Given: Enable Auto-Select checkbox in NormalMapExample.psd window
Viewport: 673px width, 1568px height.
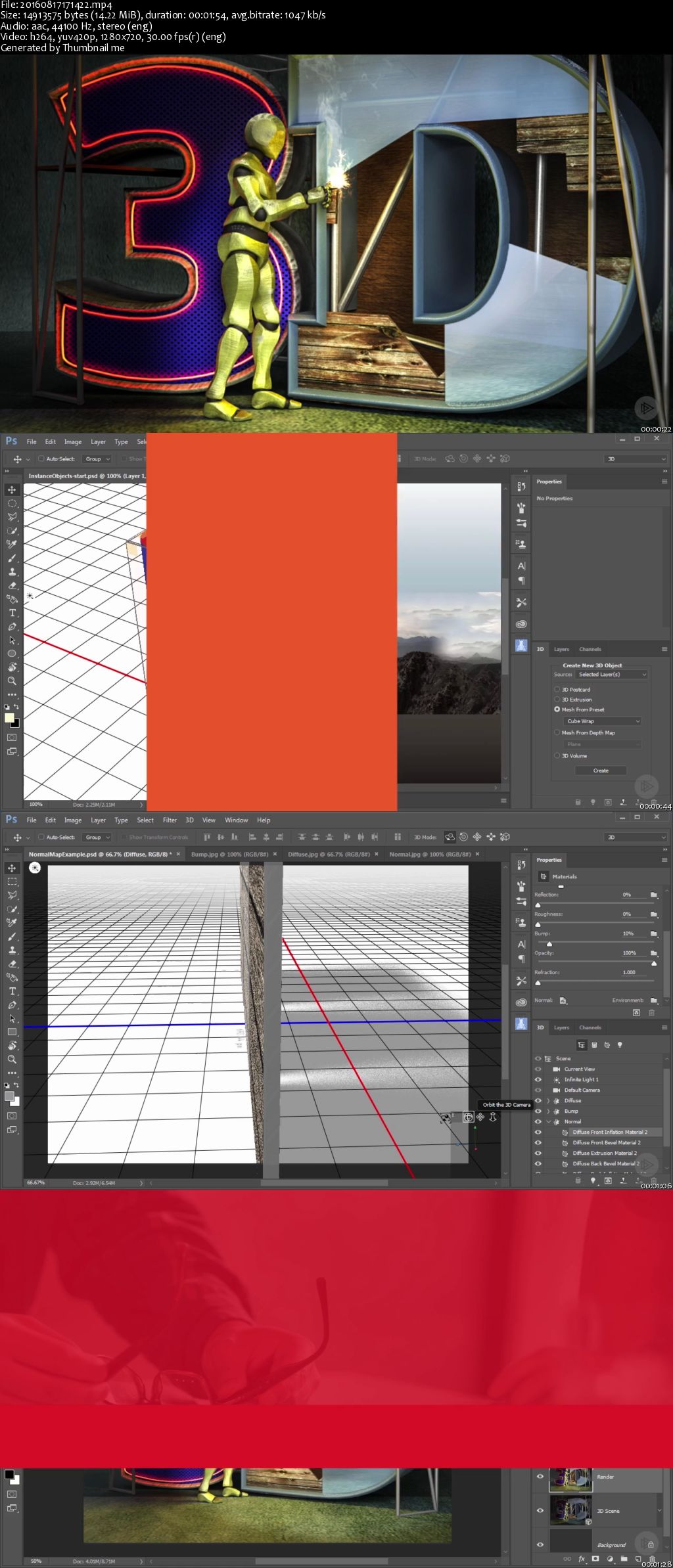Looking at the screenshot, I should coord(41,837).
